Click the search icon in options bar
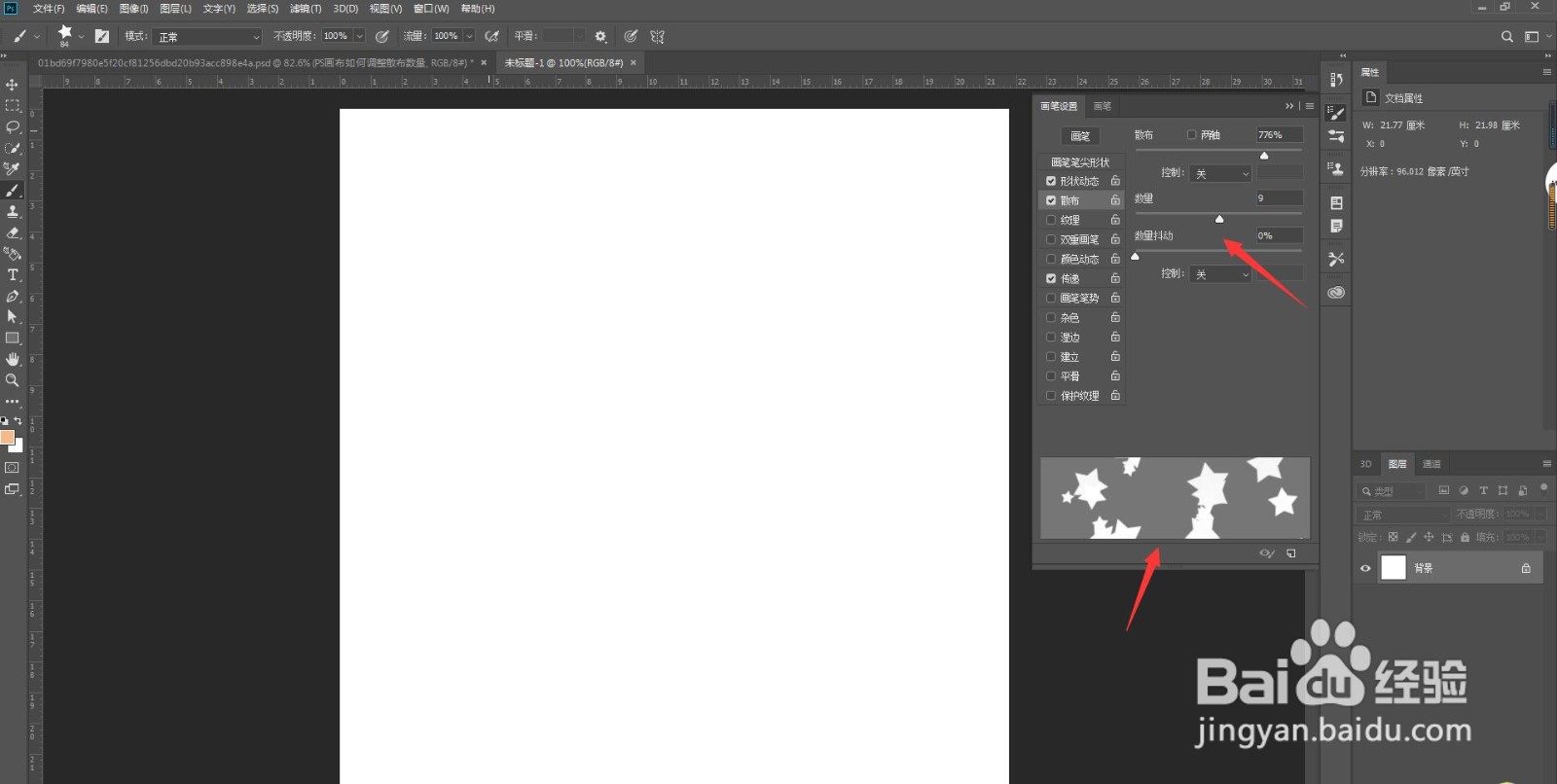 click(x=1507, y=36)
